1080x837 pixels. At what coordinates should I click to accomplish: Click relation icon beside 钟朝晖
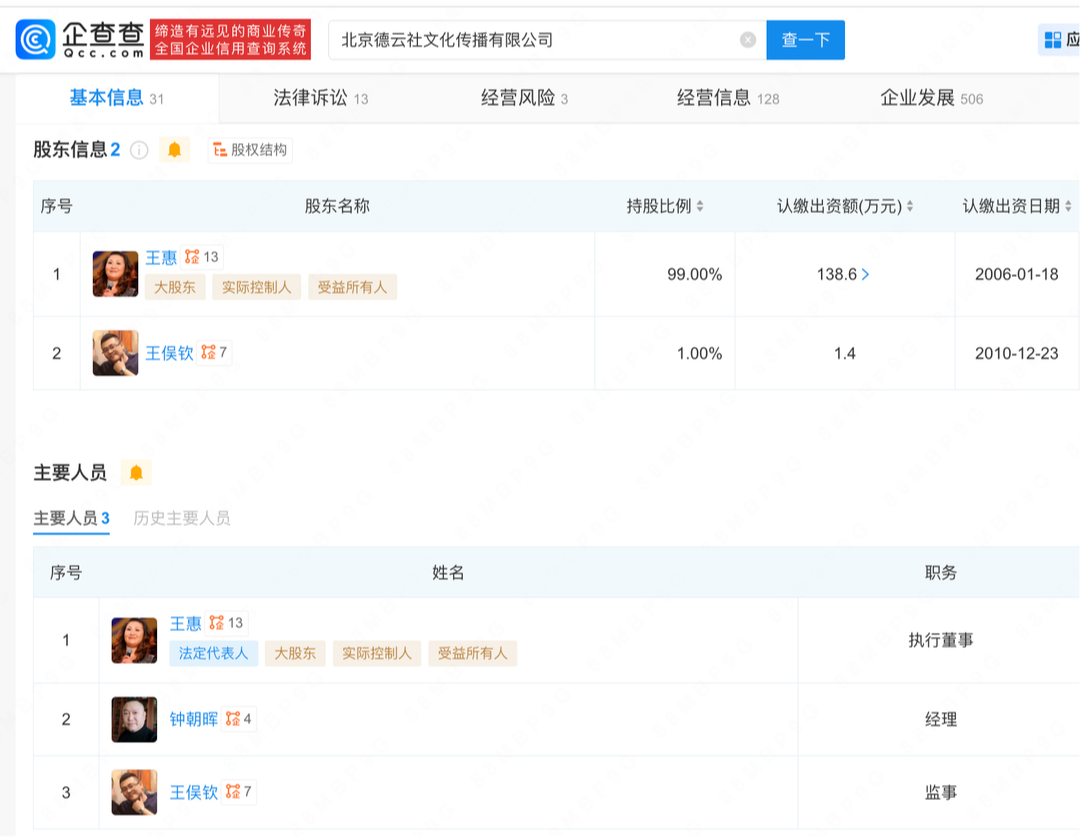tap(233, 719)
